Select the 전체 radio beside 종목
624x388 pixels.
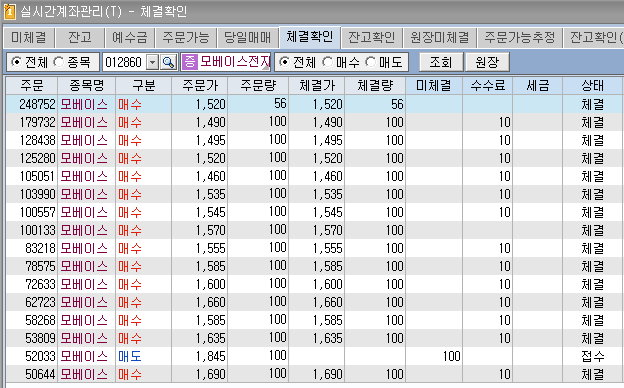coord(16,62)
